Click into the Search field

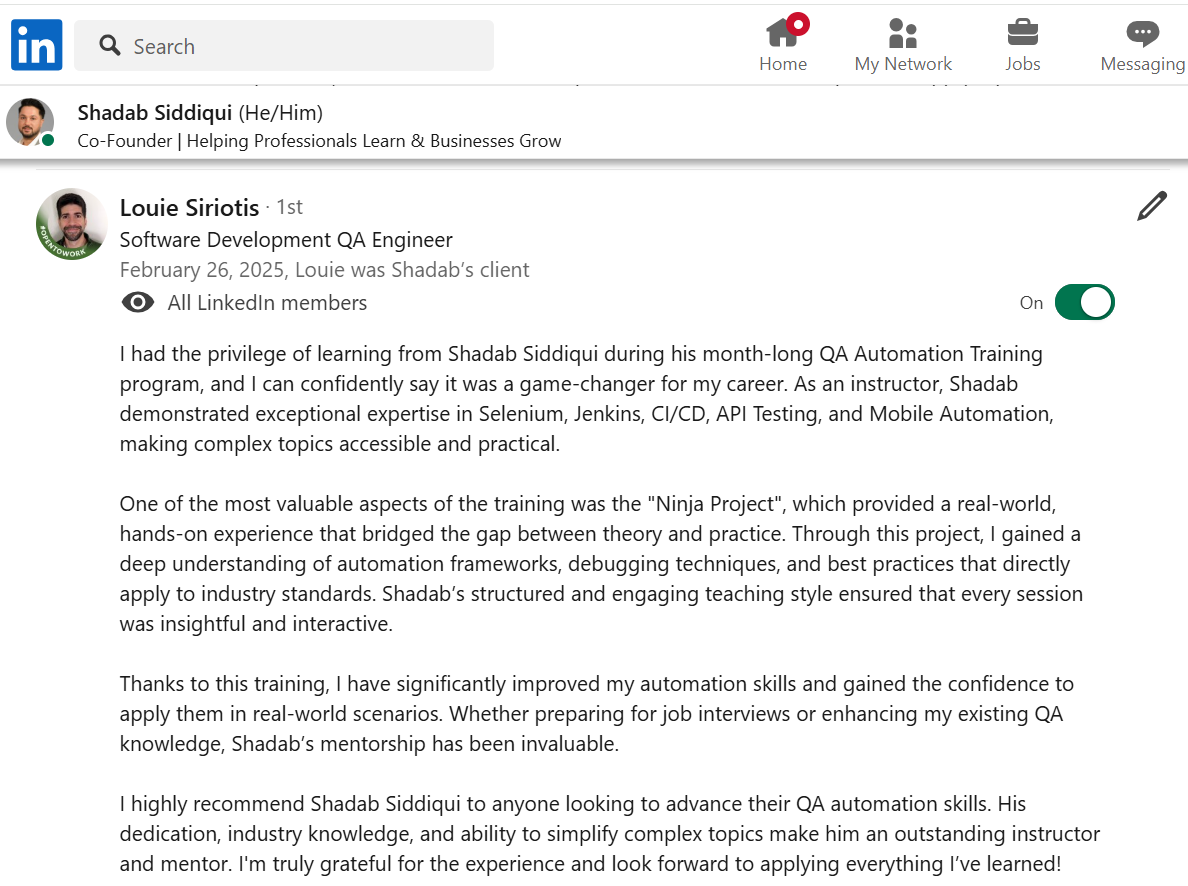[300, 46]
